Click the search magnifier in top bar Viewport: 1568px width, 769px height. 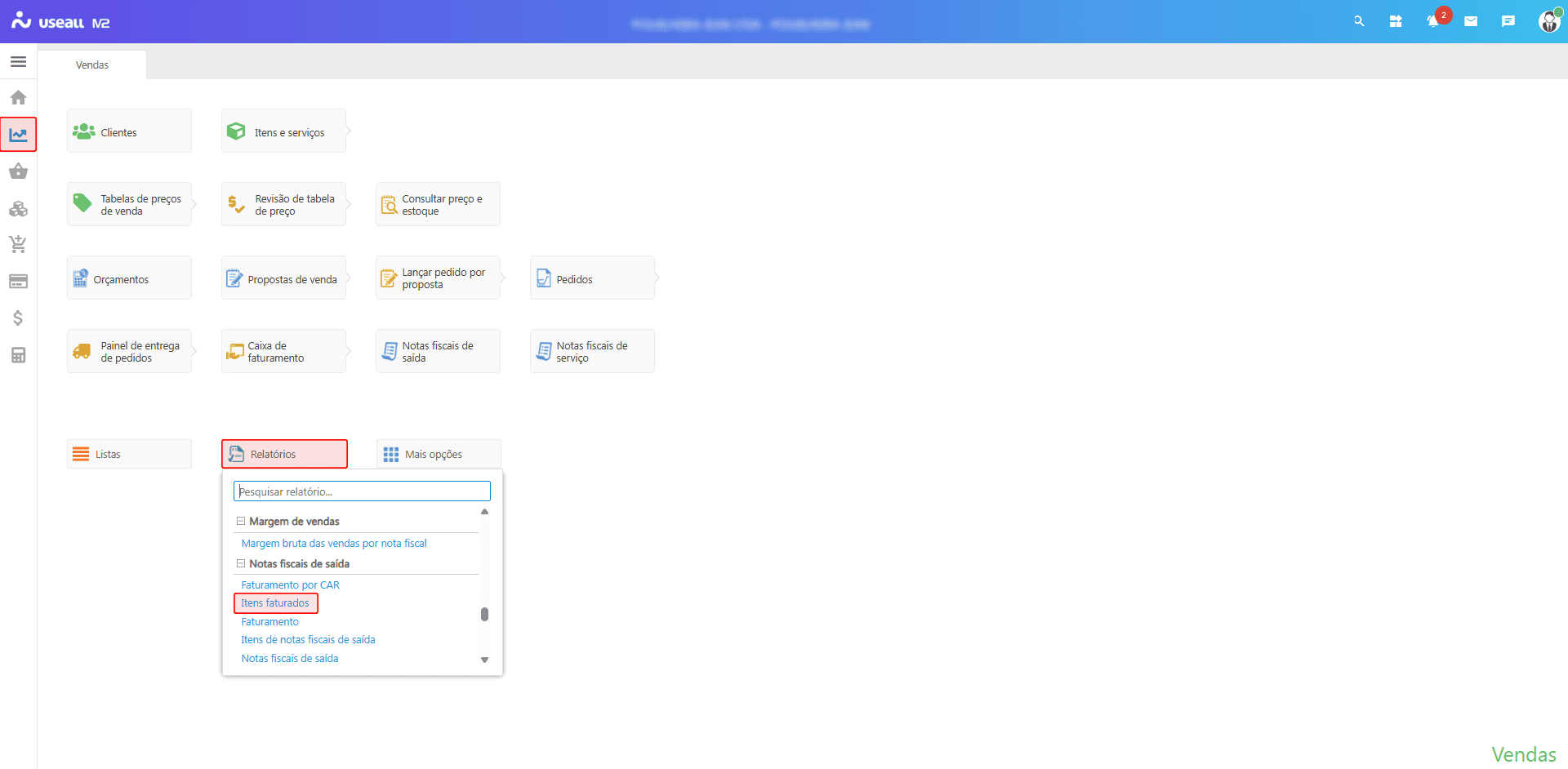(1359, 22)
